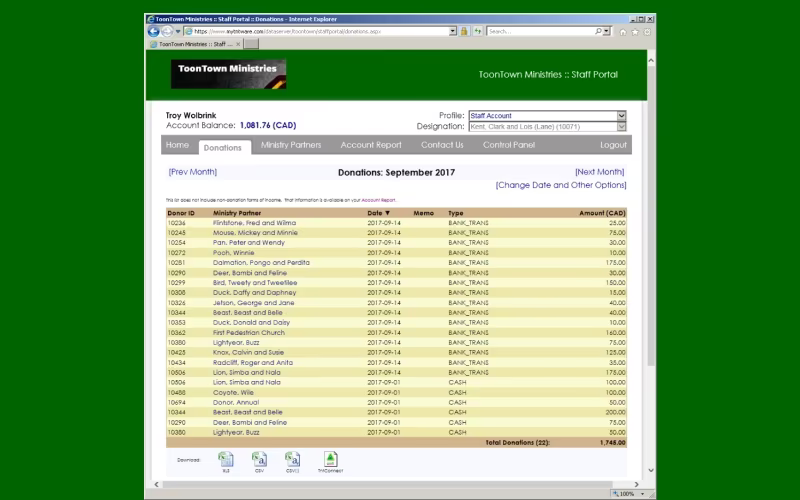Click Duck, Daffy and Daphney entry

click(x=254, y=293)
